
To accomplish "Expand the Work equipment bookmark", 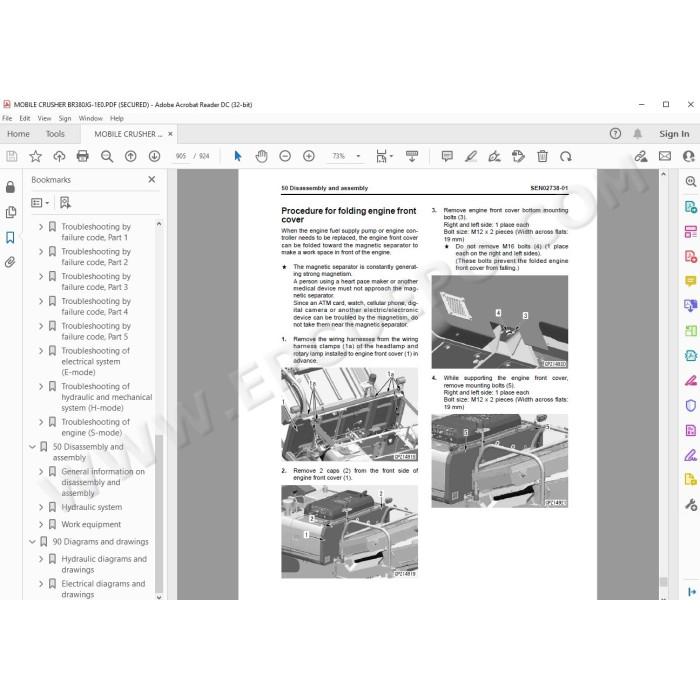I will pyautogui.click(x=41, y=524).
